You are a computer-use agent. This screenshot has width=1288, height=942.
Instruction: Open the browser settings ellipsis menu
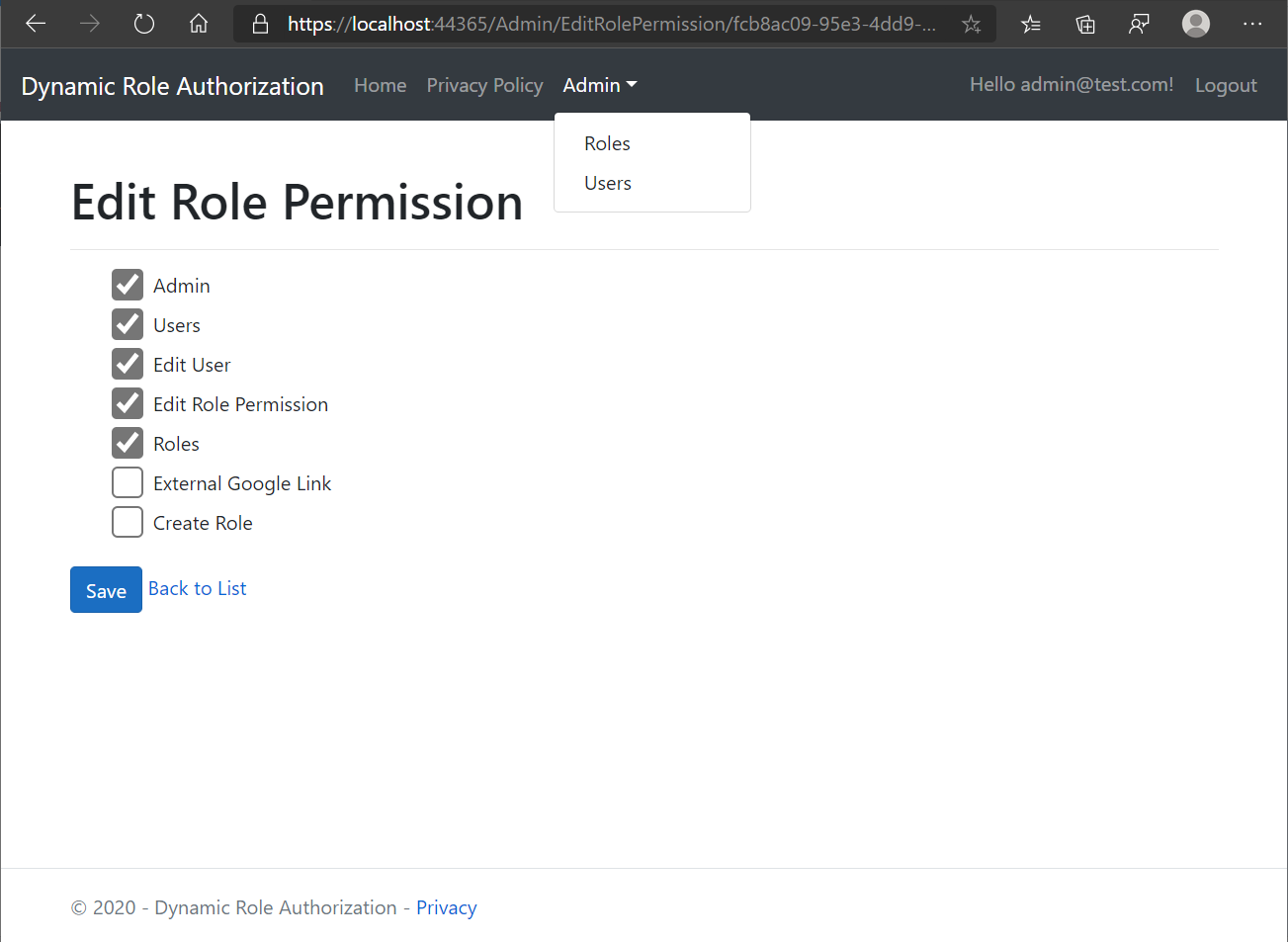click(x=1252, y=24)
